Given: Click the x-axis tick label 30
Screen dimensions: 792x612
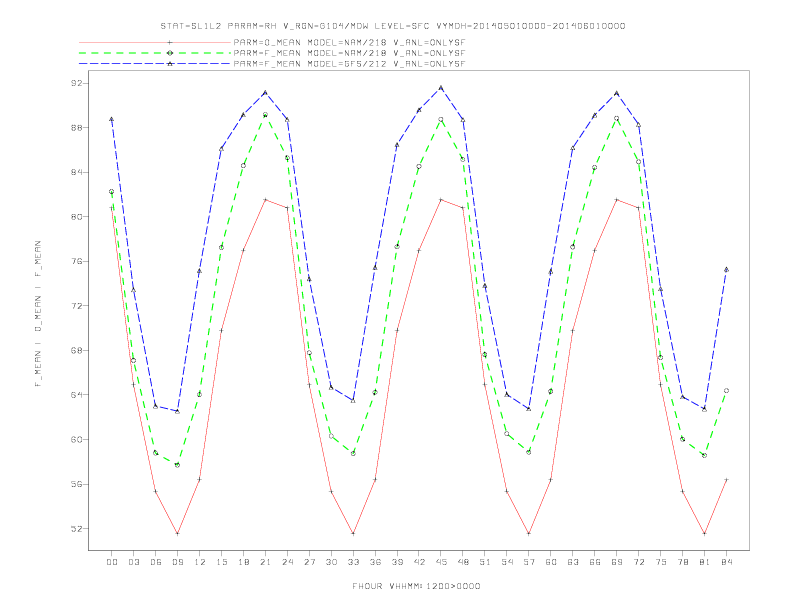Looking at the screenshot, I should coord(331,562).
